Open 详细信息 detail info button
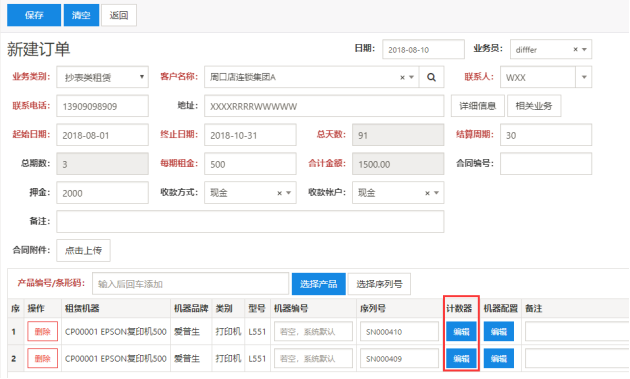The height and width of the screenshot is (379, 630). point(478,106)
